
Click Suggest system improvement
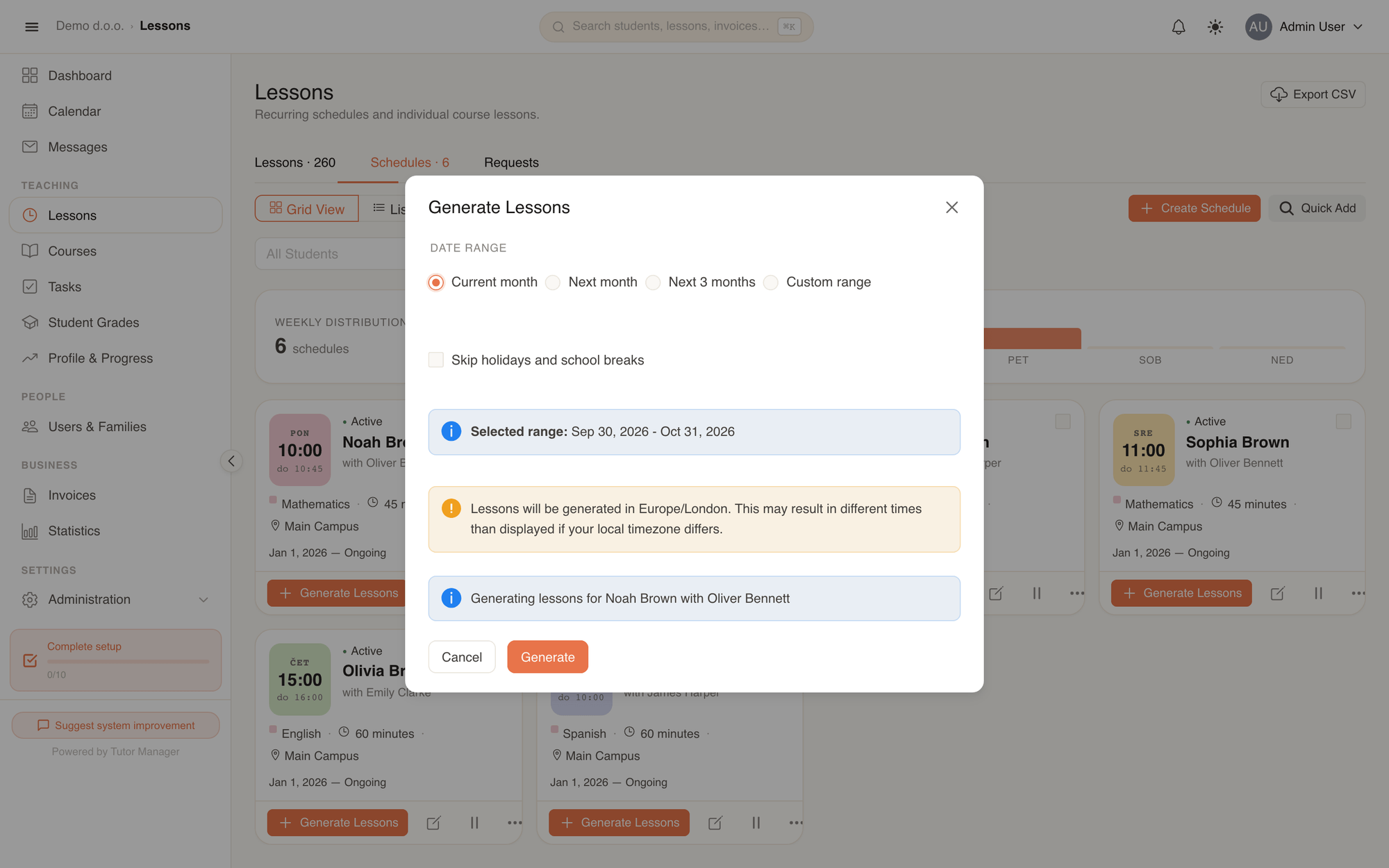(x=115, y=725)
